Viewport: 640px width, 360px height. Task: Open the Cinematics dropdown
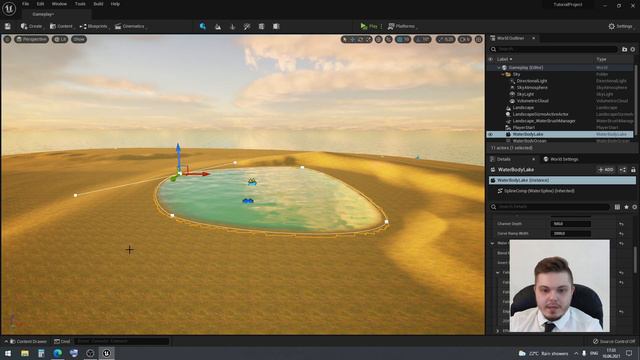click(x=130, y=26)
